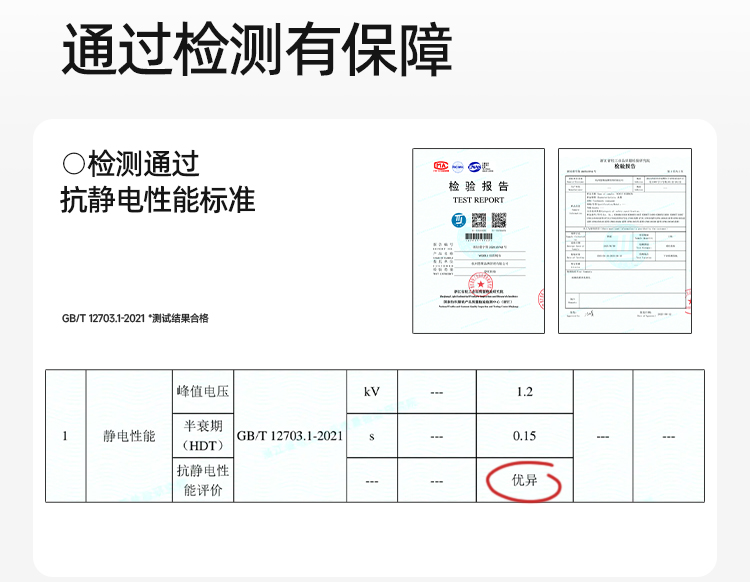Image resolution: width=750 pixels, height=582 pixels.
Task: Open the inspection report data sheet thumbnail
Action: (x=625, y=241)
